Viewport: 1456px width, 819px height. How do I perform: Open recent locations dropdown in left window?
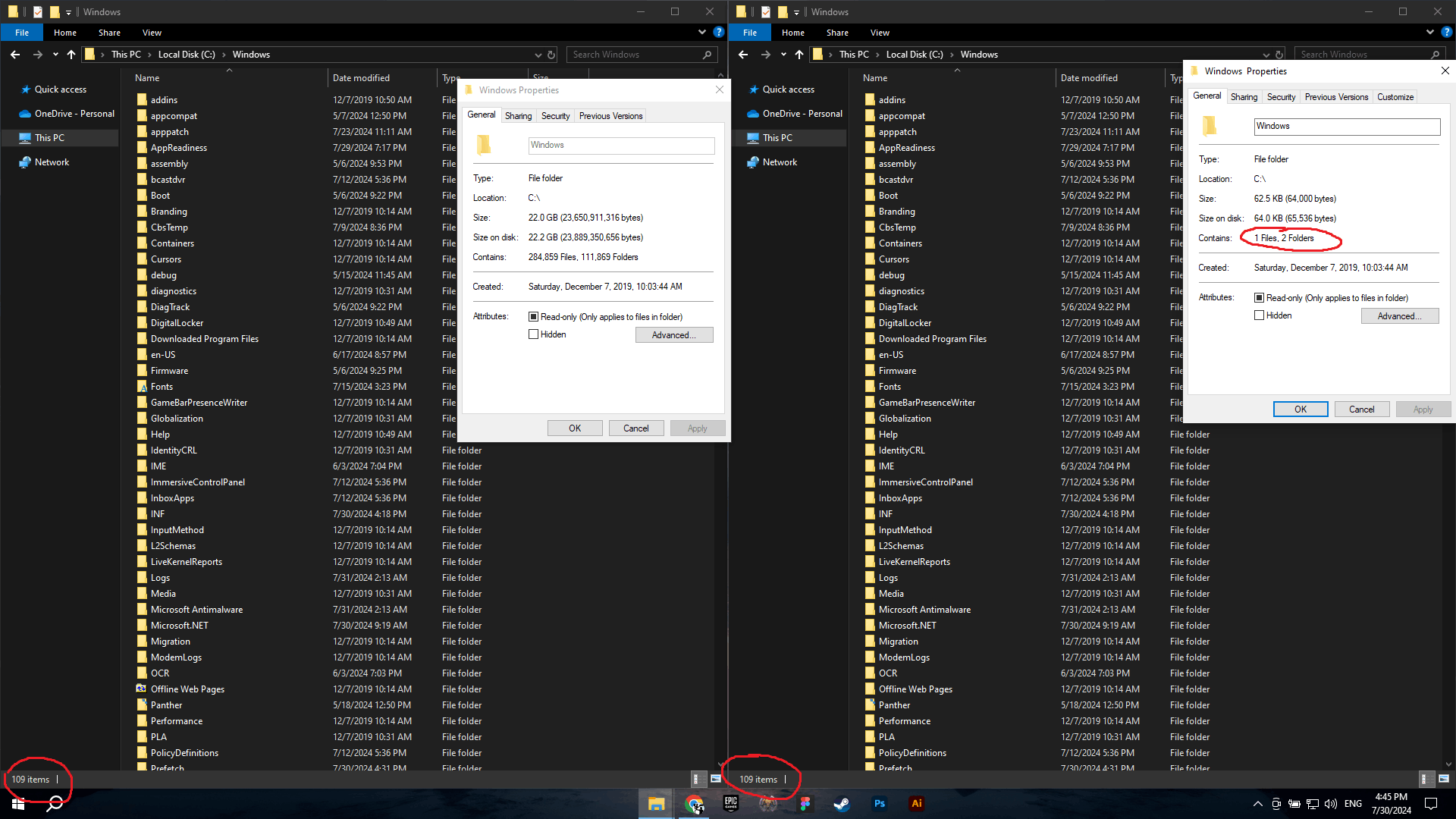coord(55,55)
